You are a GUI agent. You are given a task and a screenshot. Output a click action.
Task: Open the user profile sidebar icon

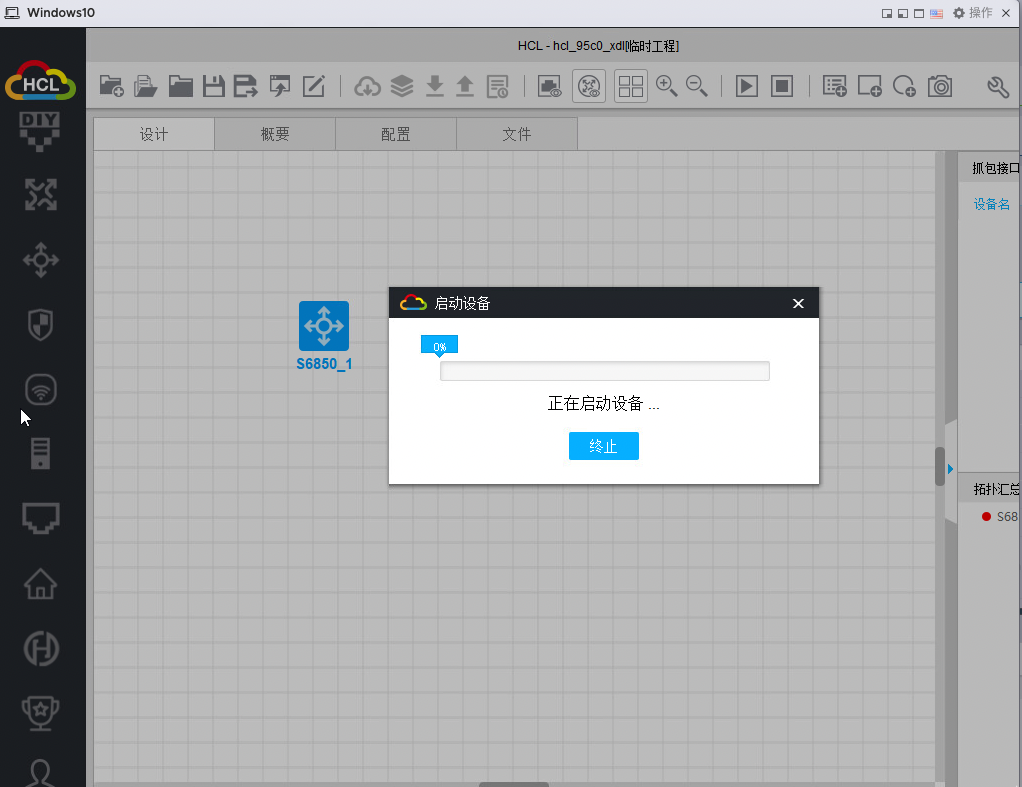(x=40, y=773)
